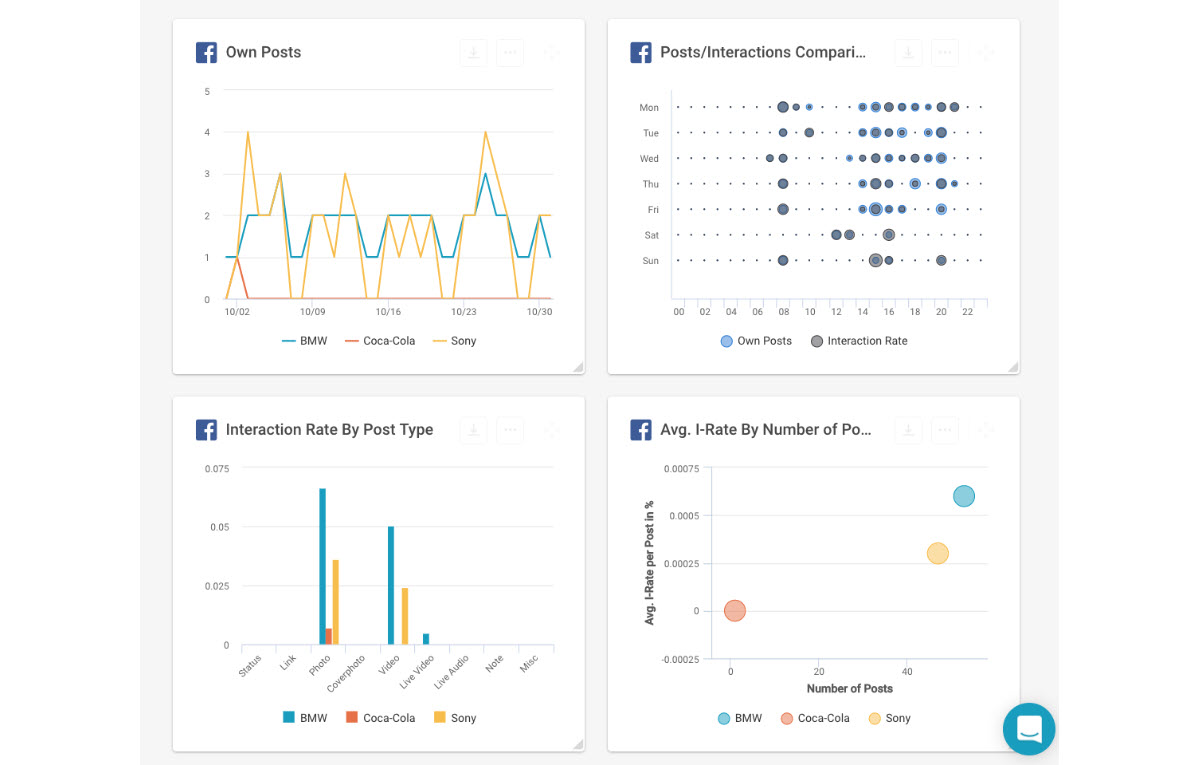Click the 'Wed' row label

[x=650, y=158]
